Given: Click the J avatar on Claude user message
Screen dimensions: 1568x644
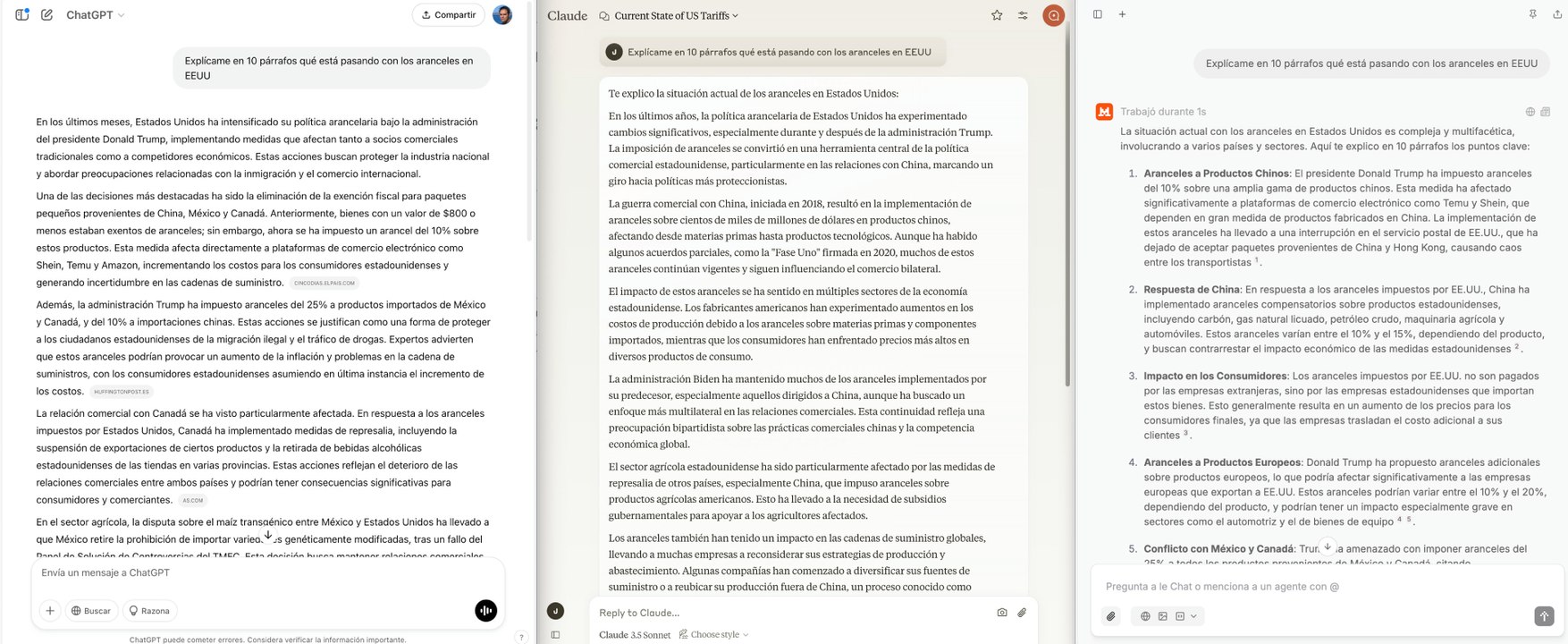Looking at the screenshot, I should [613, 52].
